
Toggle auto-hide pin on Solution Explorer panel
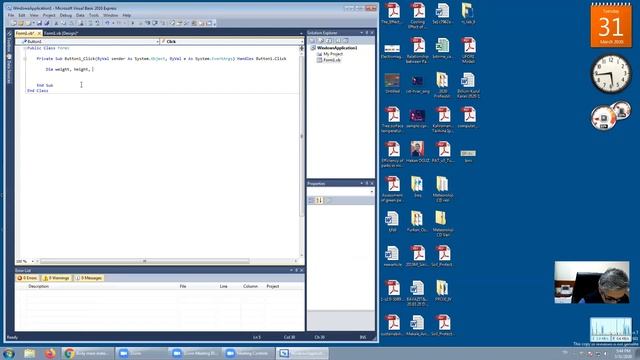[367, 33]
